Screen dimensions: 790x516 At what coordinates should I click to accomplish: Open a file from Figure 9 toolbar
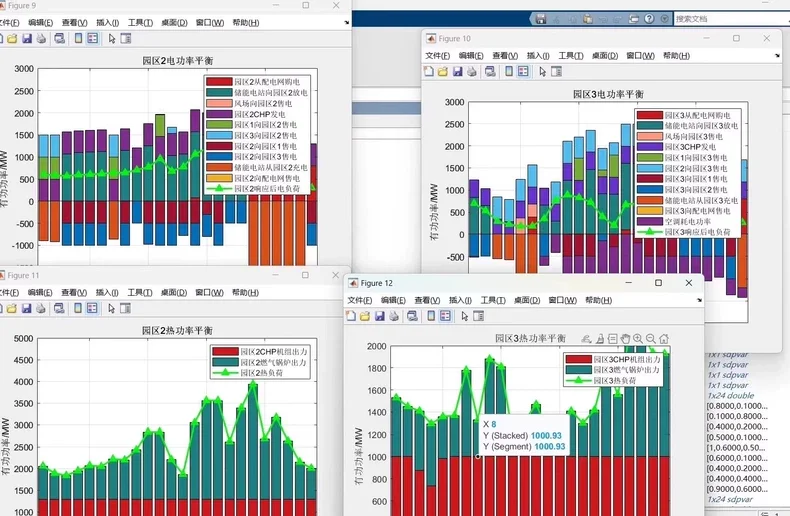(12, 38)
